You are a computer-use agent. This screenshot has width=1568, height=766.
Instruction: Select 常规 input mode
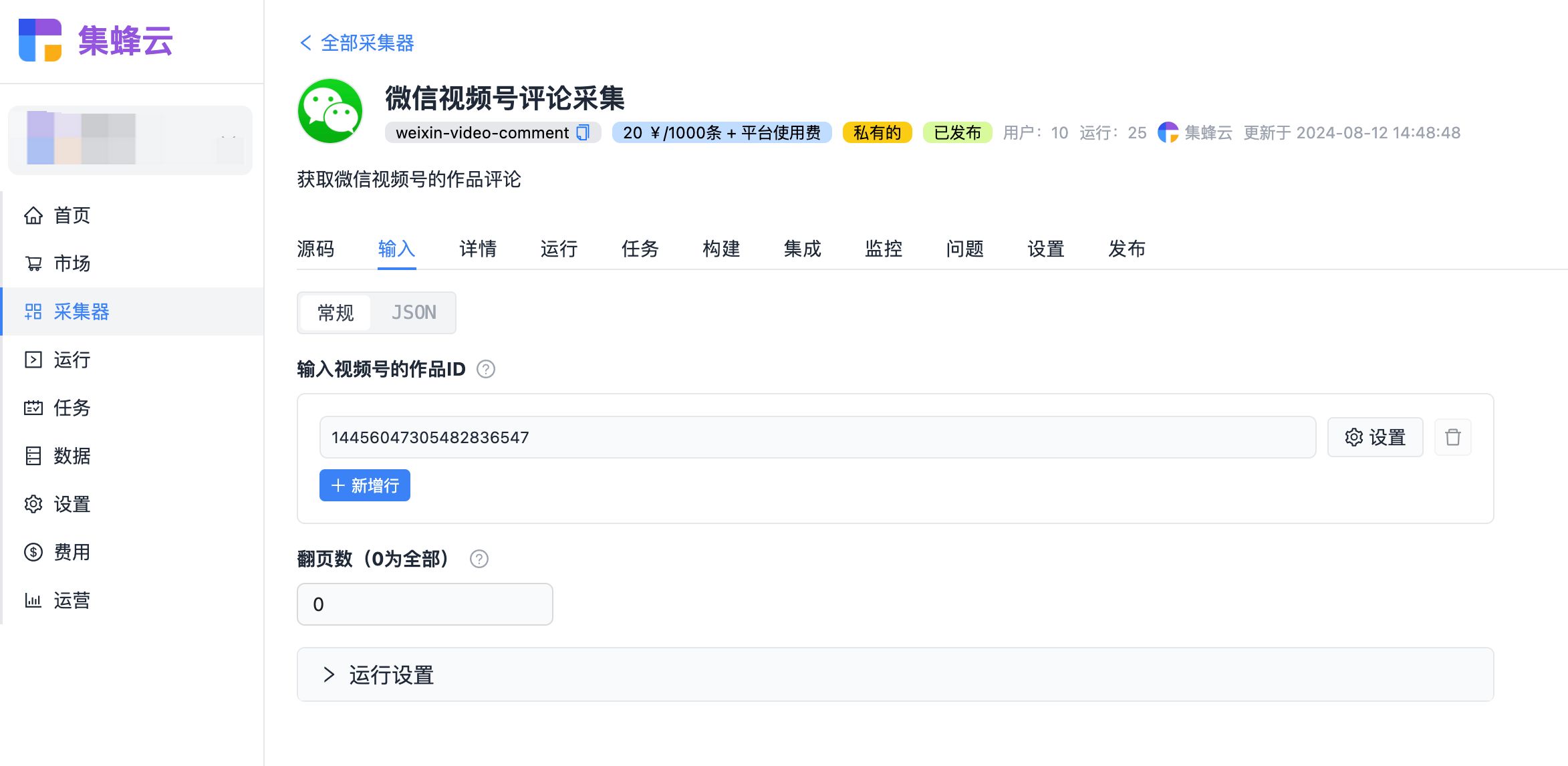(x=336, y=313)
